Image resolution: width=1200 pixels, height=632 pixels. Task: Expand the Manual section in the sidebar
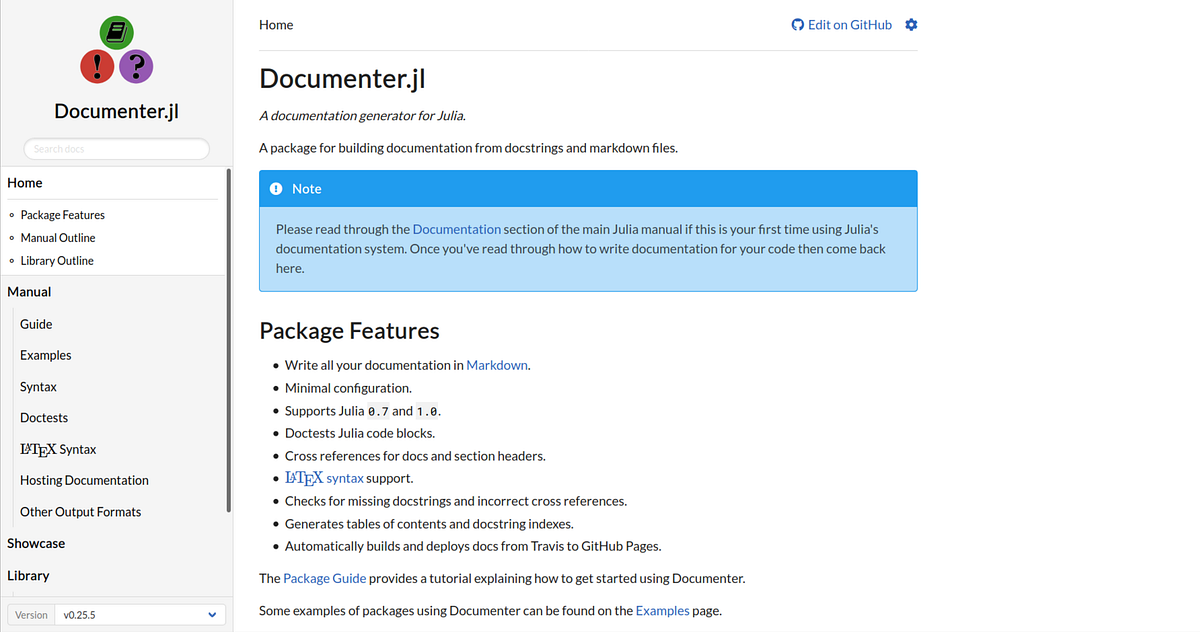coord(29,291)
